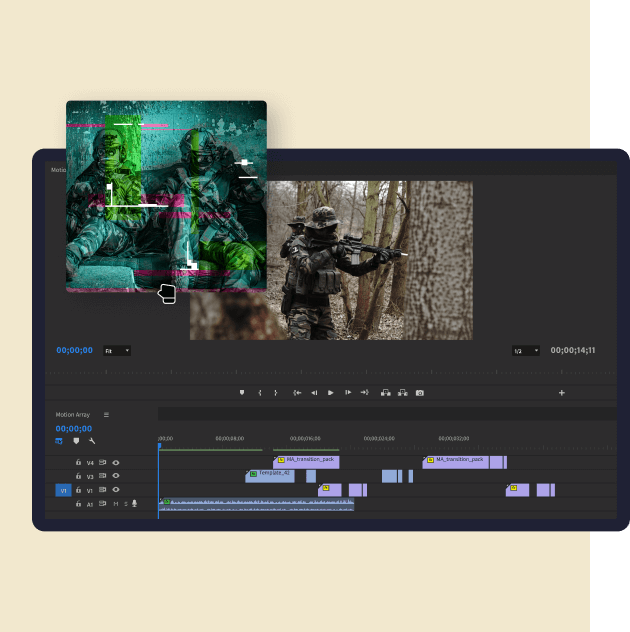Image resolution: width=630 pixels, height=632 pixels.
Task: Click the timeline playhead timecode 00;00;00
Action: (x=74, y=428)
